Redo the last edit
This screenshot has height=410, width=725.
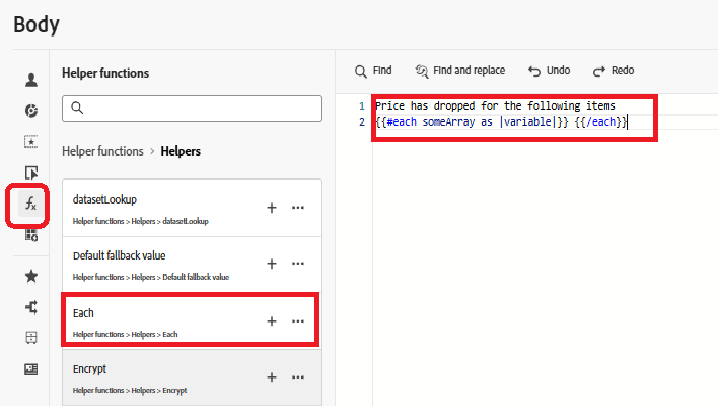[614, 71]
